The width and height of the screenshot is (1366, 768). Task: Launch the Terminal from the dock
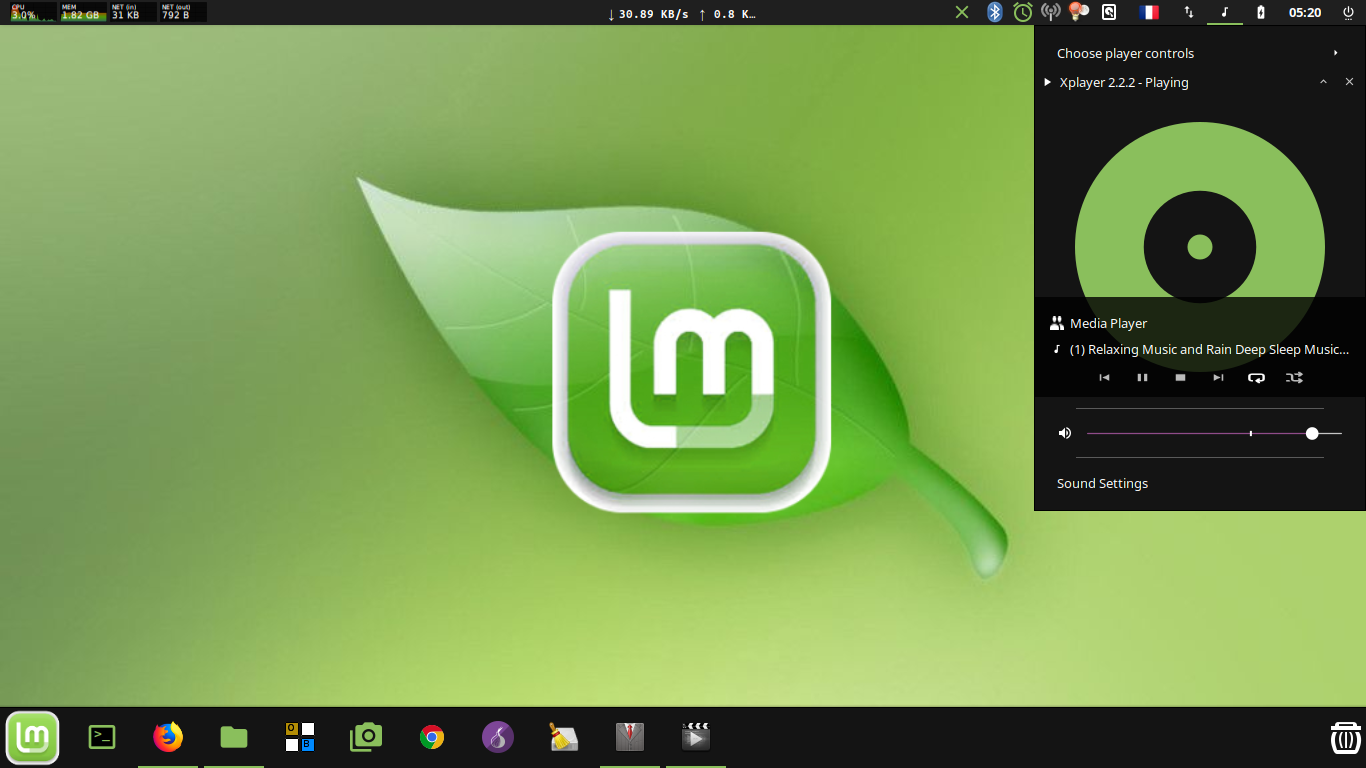[x=101, y=738]
